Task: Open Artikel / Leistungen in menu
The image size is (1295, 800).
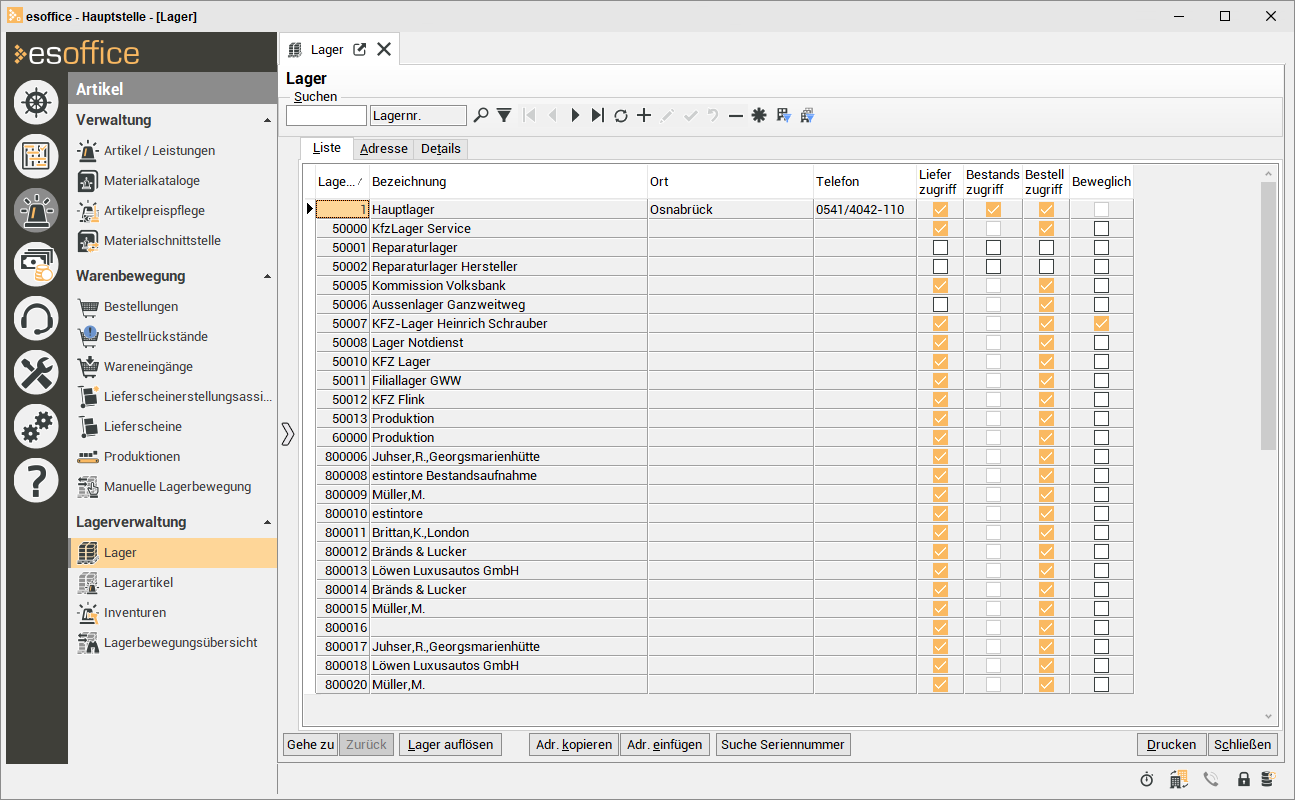Action: click(x=159, y=151)
